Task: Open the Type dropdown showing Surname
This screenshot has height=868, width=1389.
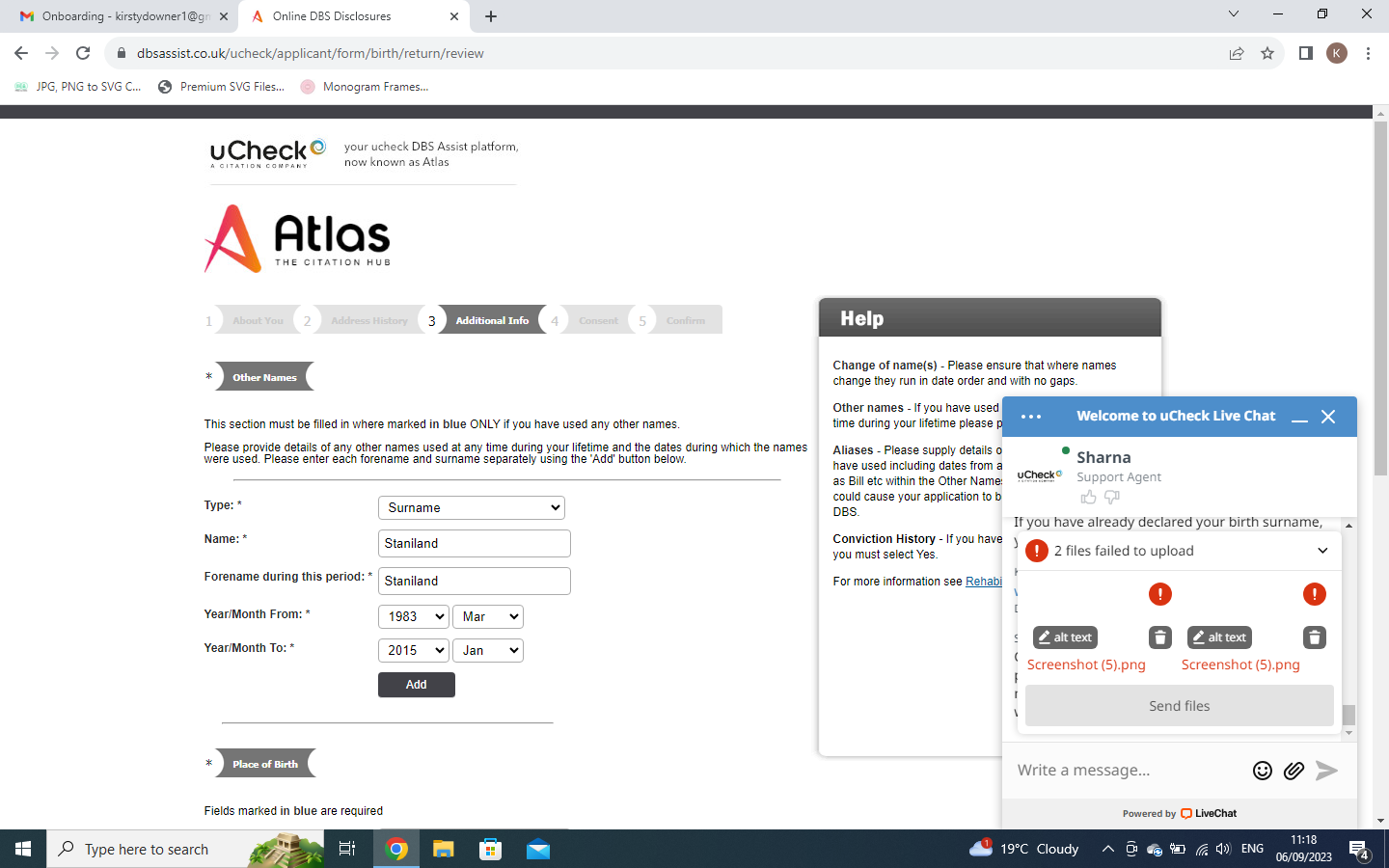Action: click(471, 508)
